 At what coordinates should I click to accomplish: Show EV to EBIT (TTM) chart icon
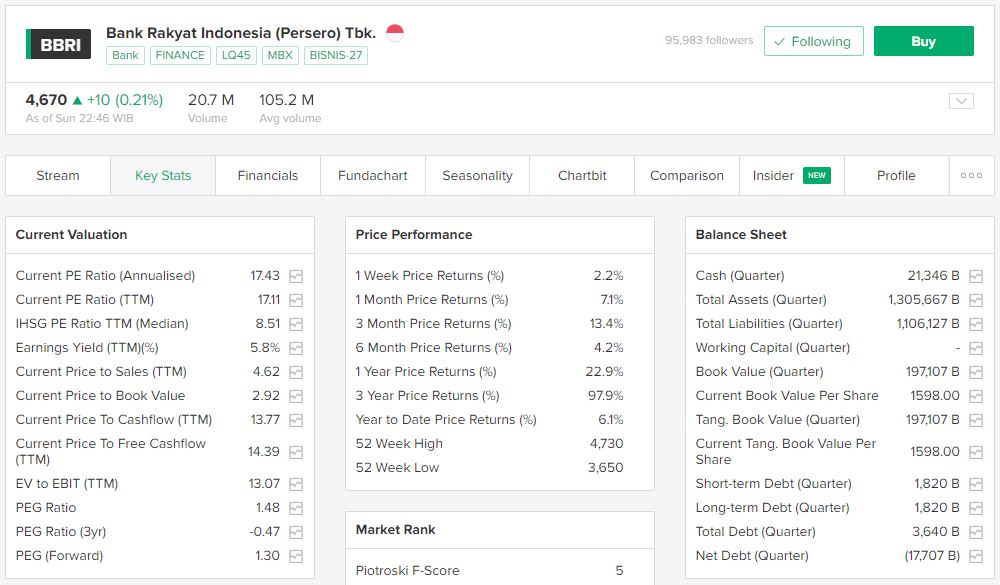click(296, 484)
